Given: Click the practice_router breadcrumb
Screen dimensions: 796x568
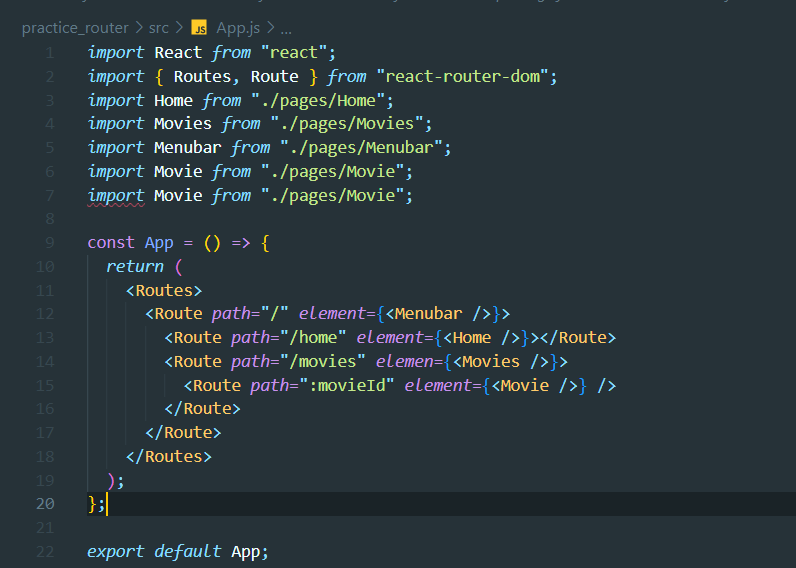Looking at the screenshot, I should point(75,28).
